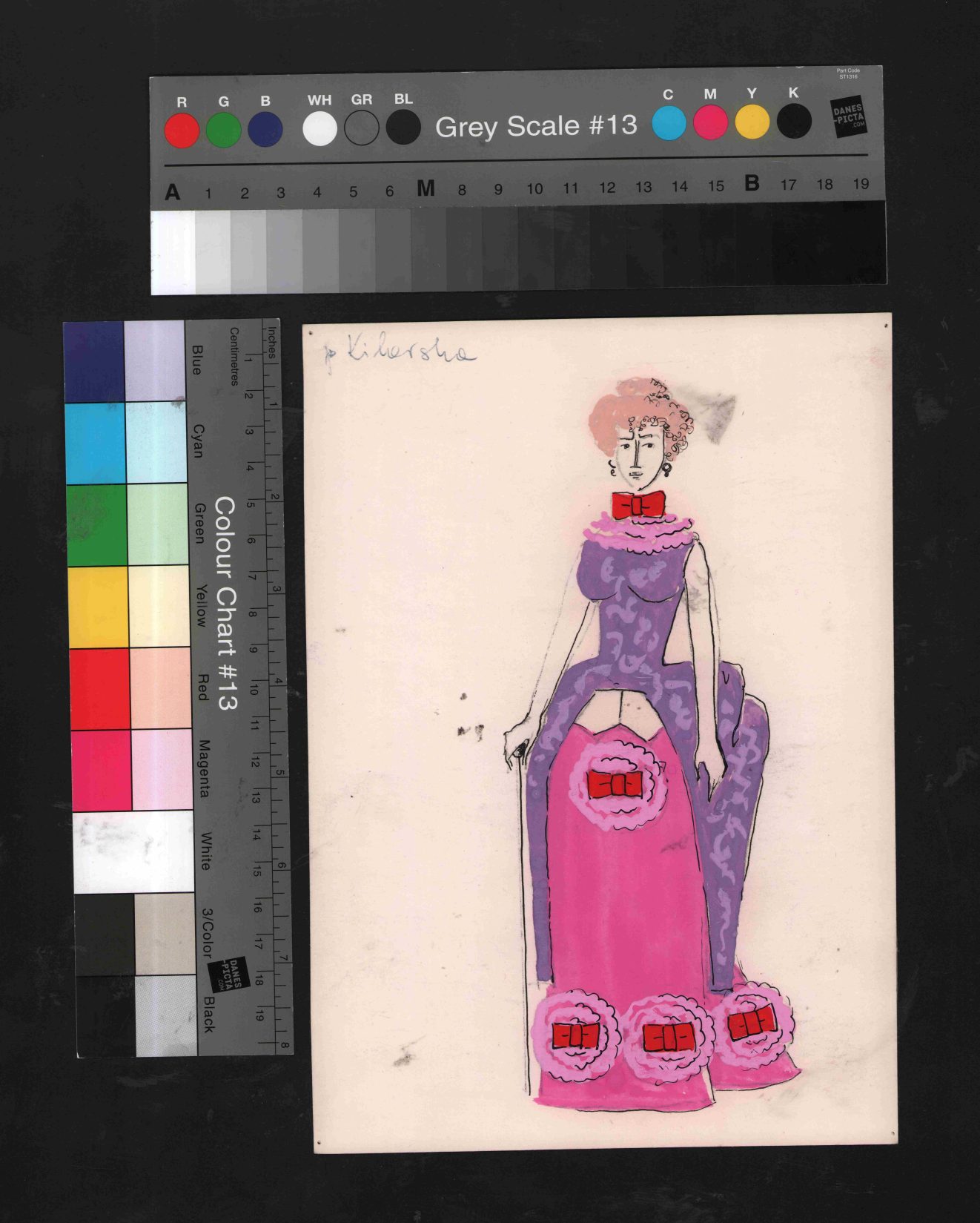Click the 'Colour Chart #13' title text

pyautogui.click(x=225, y=603)
